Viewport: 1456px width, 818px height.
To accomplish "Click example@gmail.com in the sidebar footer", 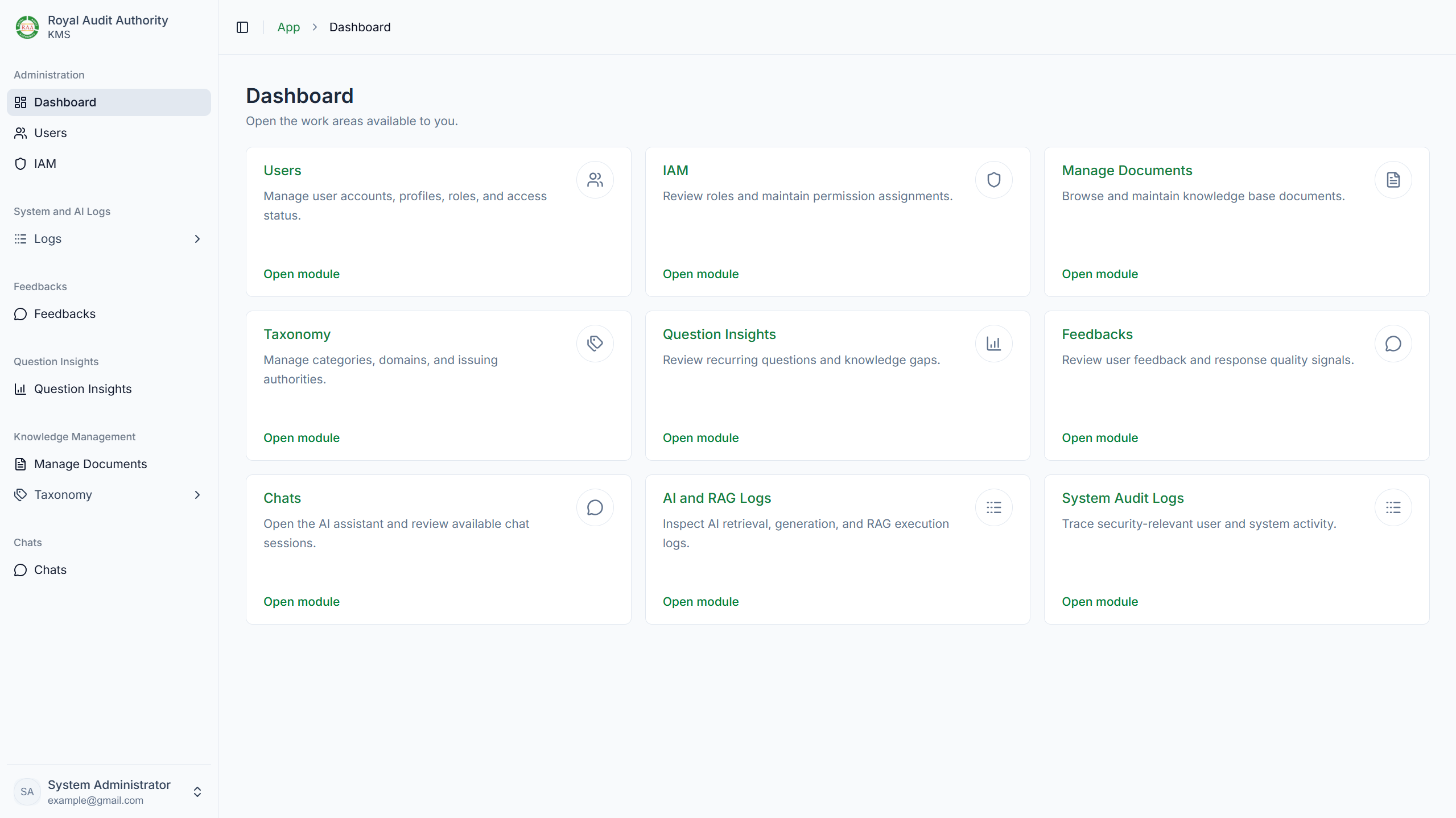I will coord(96,800).
